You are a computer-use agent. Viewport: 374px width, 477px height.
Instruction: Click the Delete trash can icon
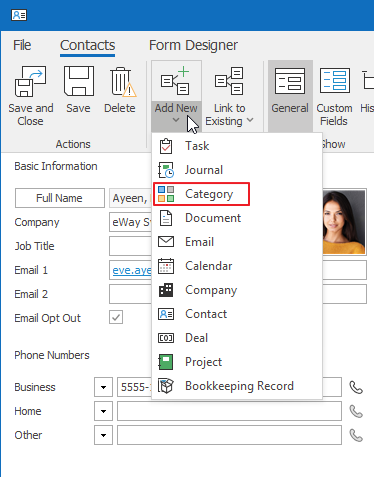pyautogui.click(x=123, y=82)
